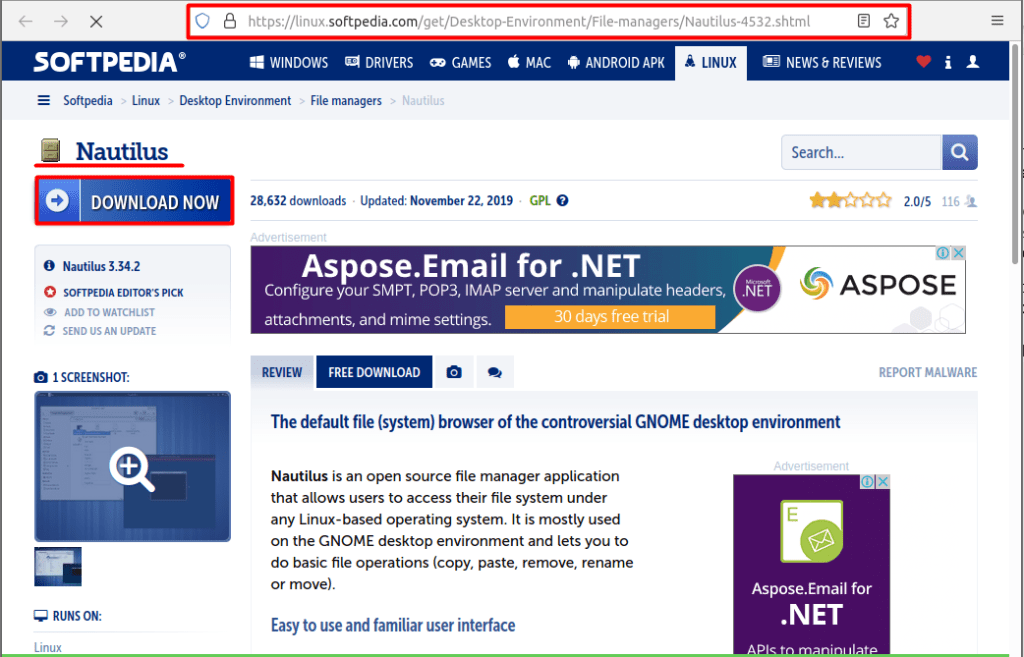Screen dimensions: 1024x657
Task: Open the Android APK section
Action: pos(616,62)
